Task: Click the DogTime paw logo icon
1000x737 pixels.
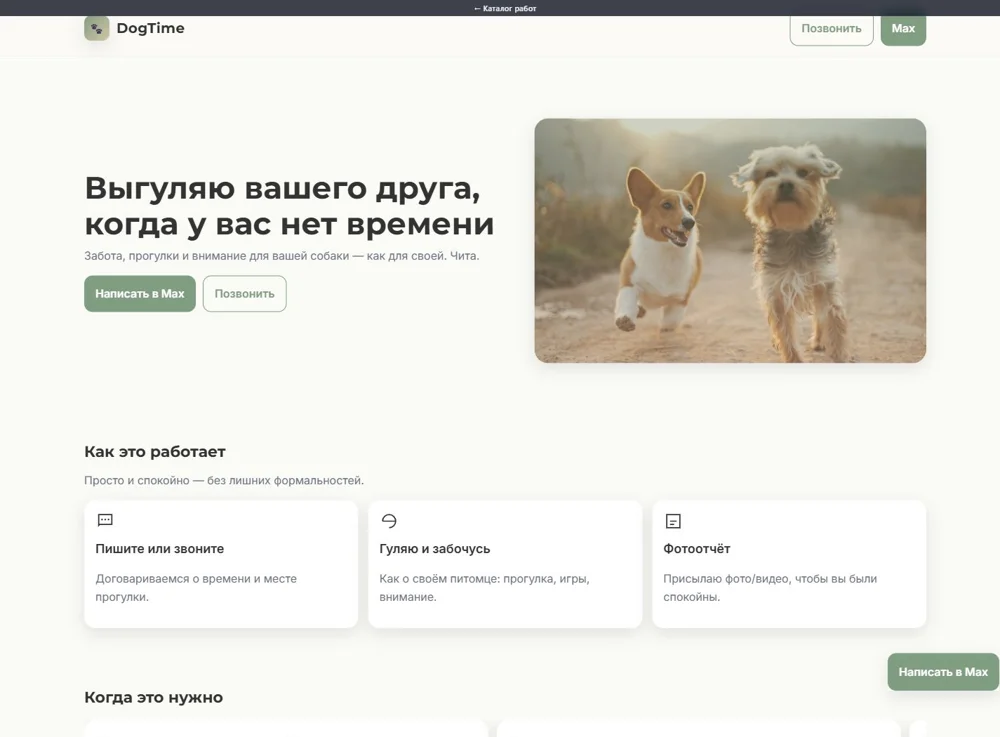Action: (x=97, y=28)
